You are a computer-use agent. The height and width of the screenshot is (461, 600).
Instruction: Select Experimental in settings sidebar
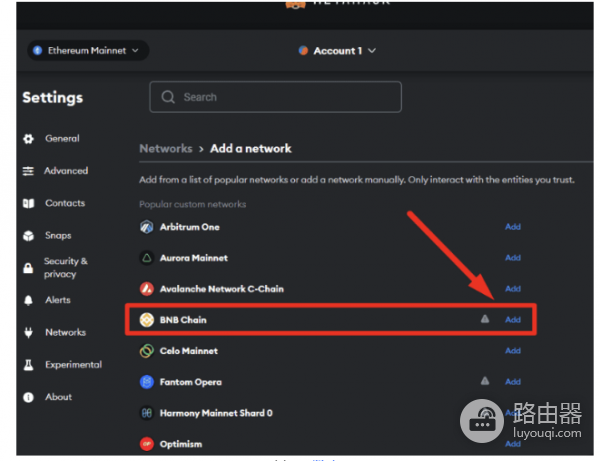pyautogui.click(x=70, y=365)
